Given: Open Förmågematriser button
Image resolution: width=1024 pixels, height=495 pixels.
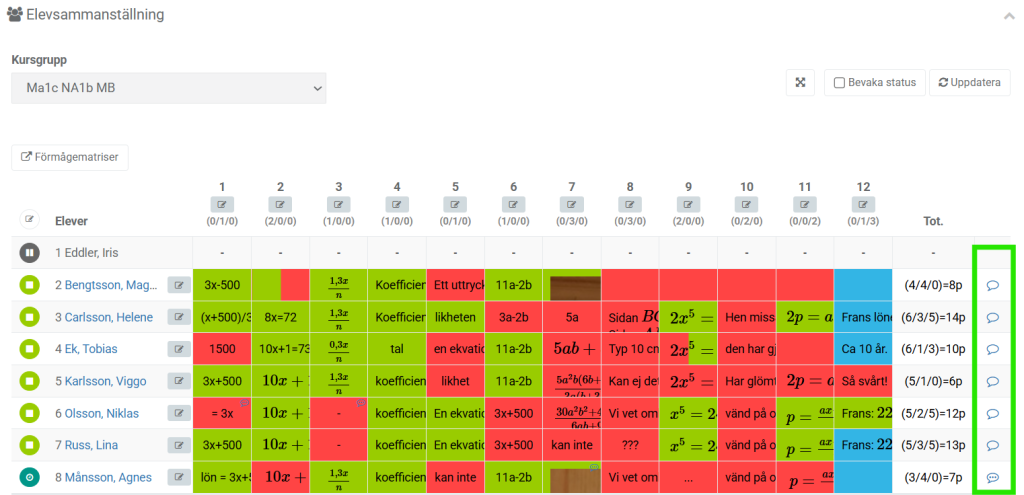Looking at the screenshot, I should (70, 157).
